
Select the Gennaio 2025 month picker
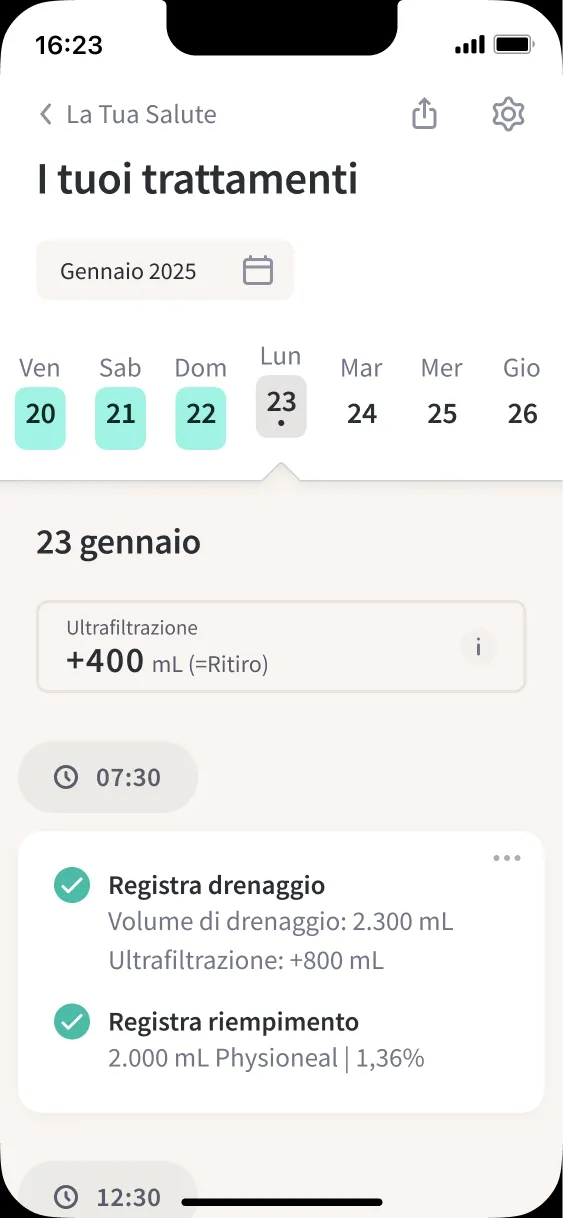(165, 270)
